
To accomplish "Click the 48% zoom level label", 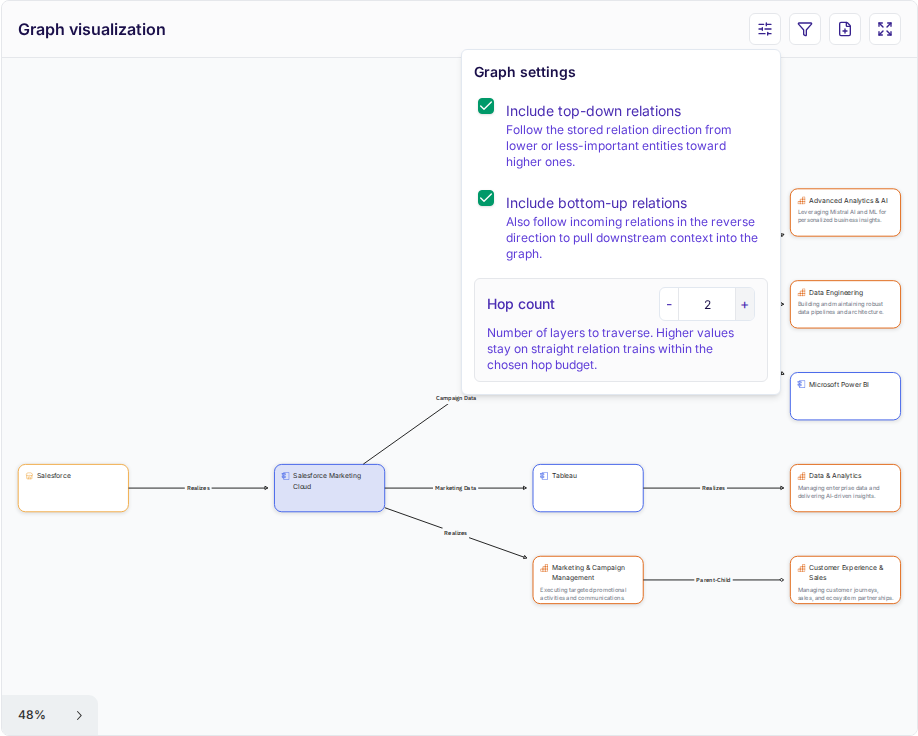I will 32,715.
